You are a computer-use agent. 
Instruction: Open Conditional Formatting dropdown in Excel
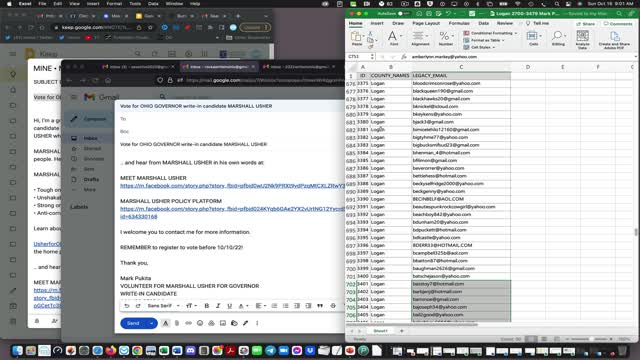(x=490, y=33)
